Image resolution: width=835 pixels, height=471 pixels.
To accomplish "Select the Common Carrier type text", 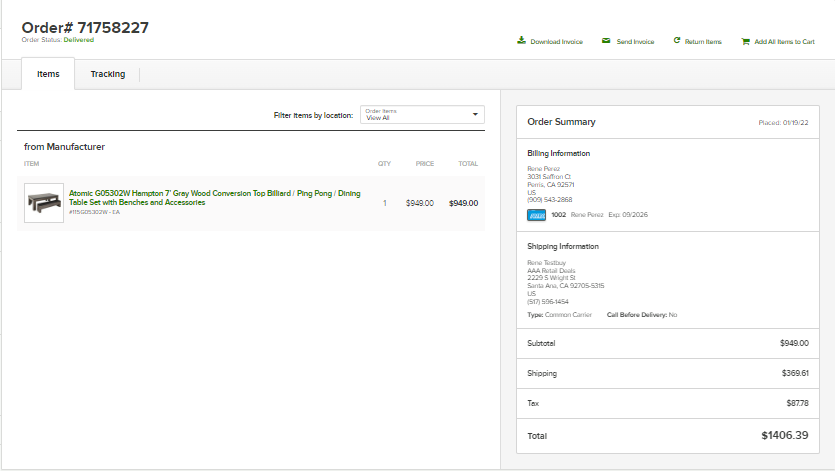I will [x=568, y=315].
